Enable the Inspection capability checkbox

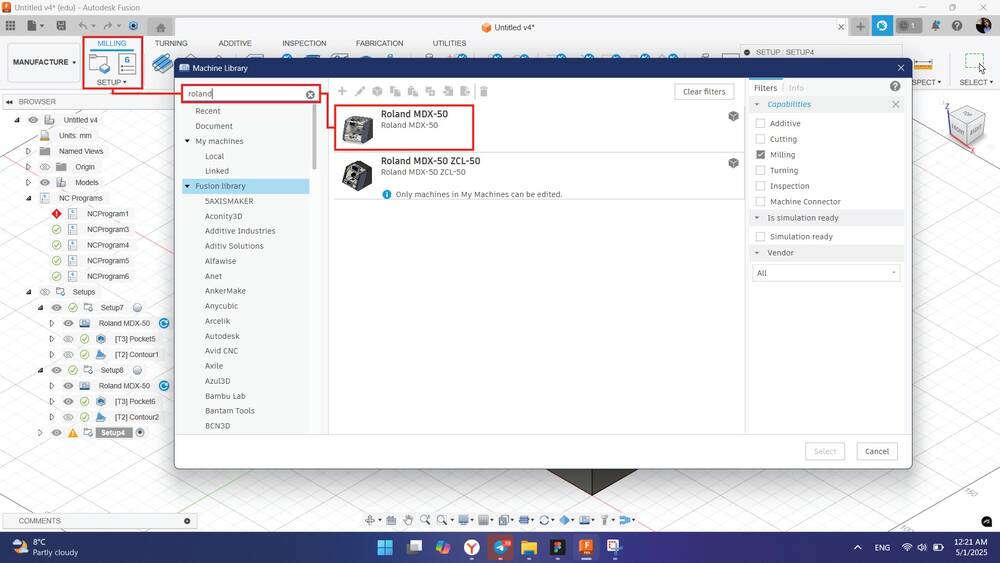tap(760, 186)
